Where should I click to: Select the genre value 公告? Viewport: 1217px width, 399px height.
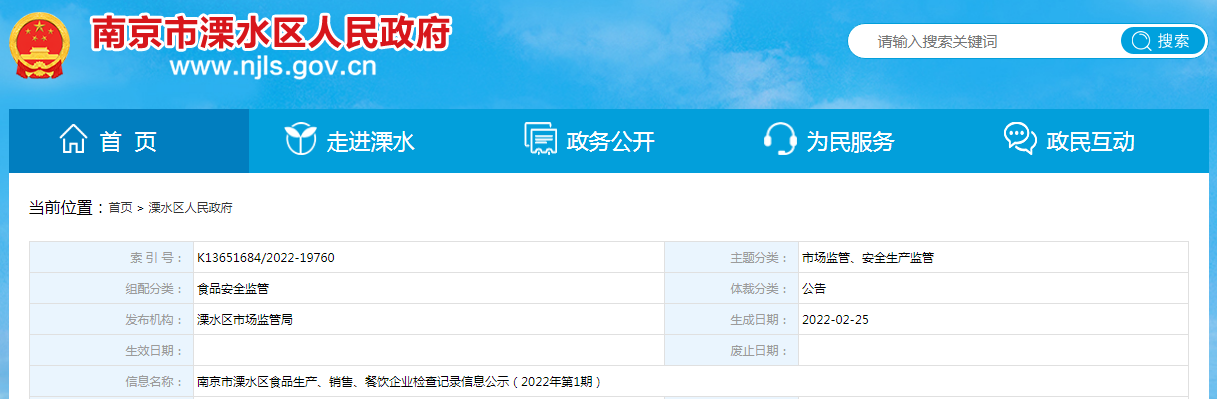pyautogui.click(x=814, y=288)
